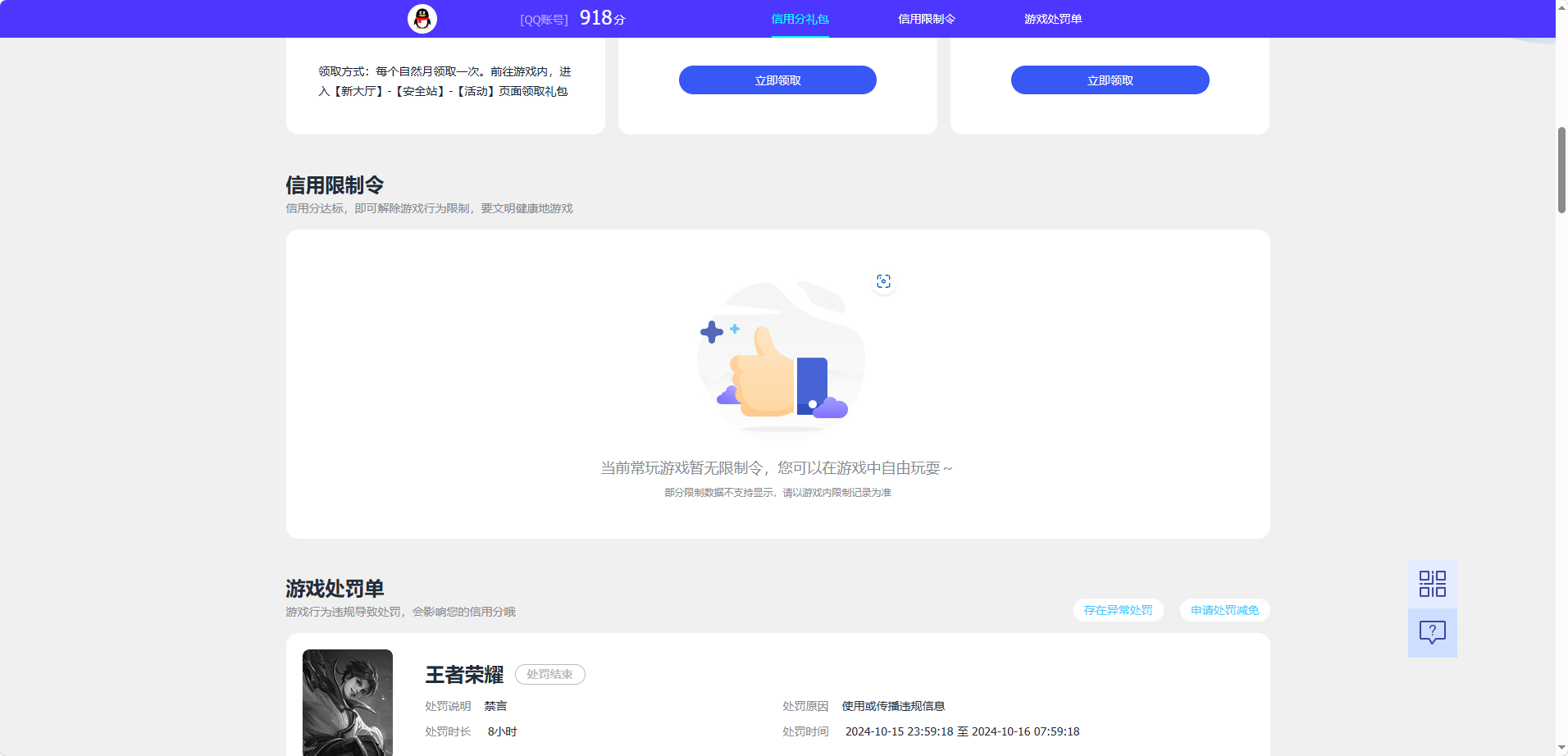This screenshot has height=756, width=1568.
Task: Click the 处罚结束 status badge
Action: tap(550, 674)
